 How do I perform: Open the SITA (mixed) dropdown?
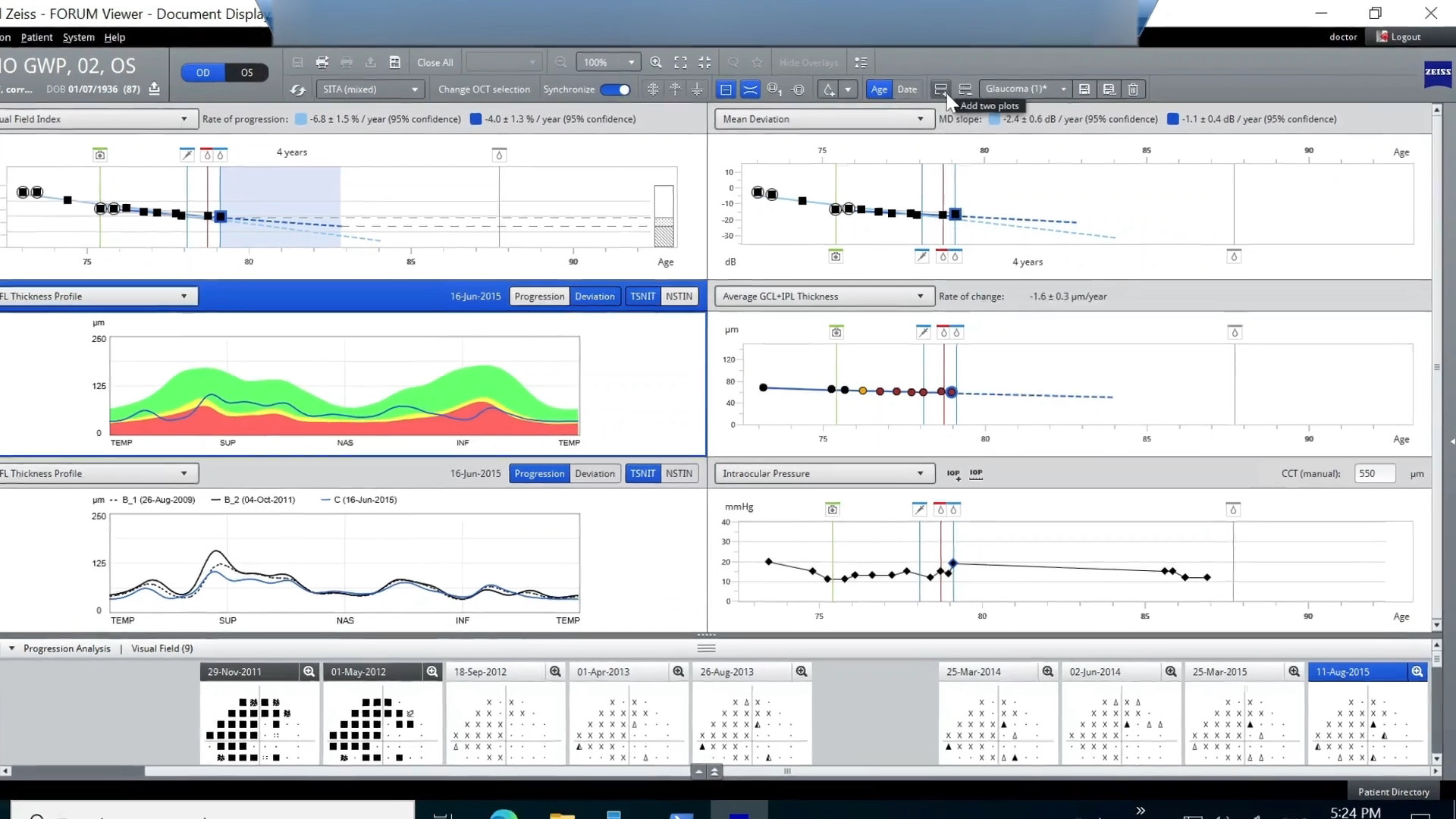[x=369, y=89]
